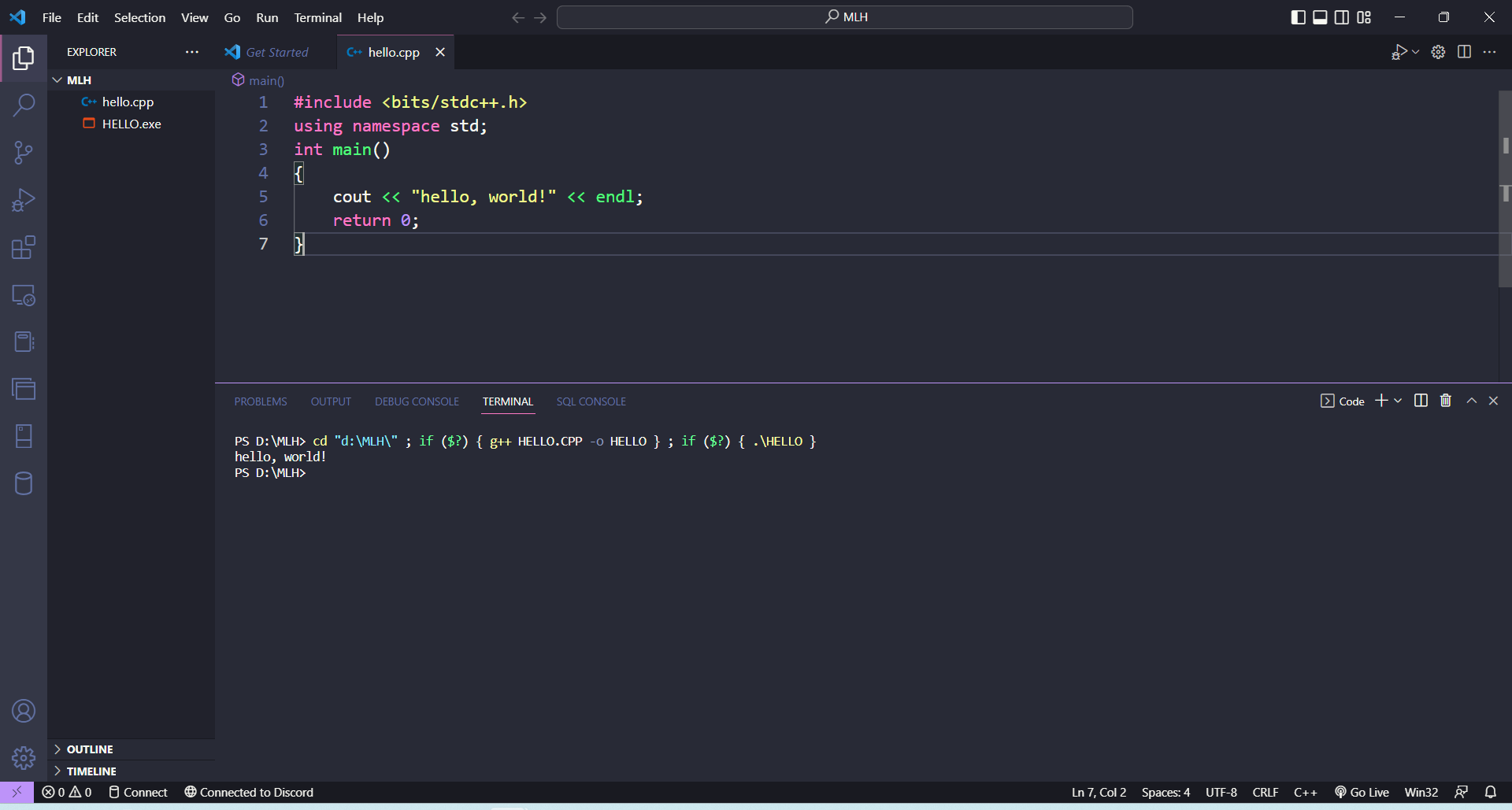Open the Run menu
Screen dimensions: 1512x810
pyautogui.click(x=267, y=17)
